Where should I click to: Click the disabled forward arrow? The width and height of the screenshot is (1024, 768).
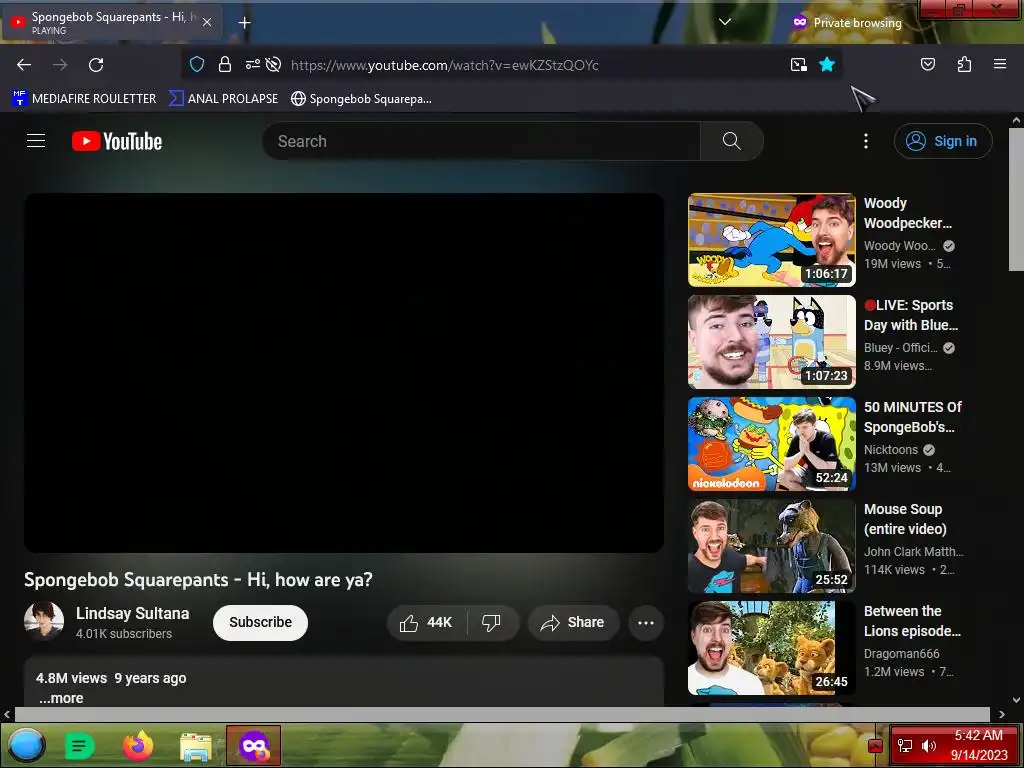pos(60,65)
